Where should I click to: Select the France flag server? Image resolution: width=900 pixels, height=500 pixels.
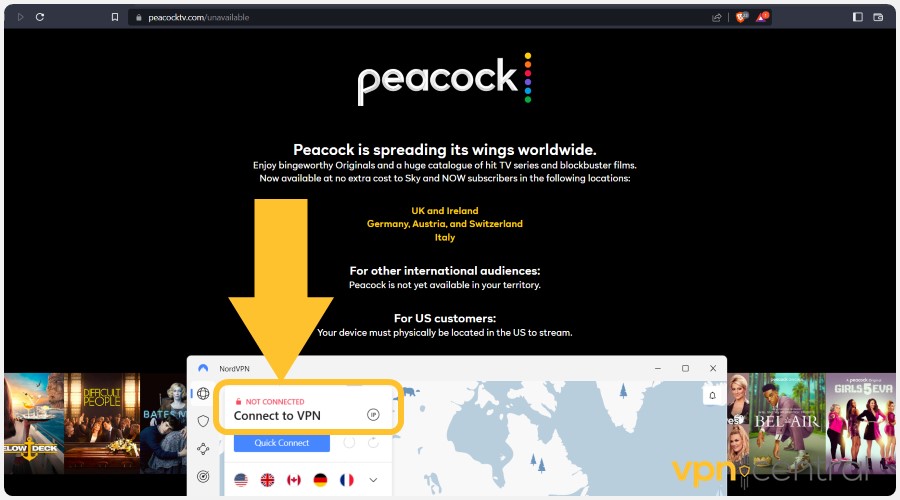[347, 480]
